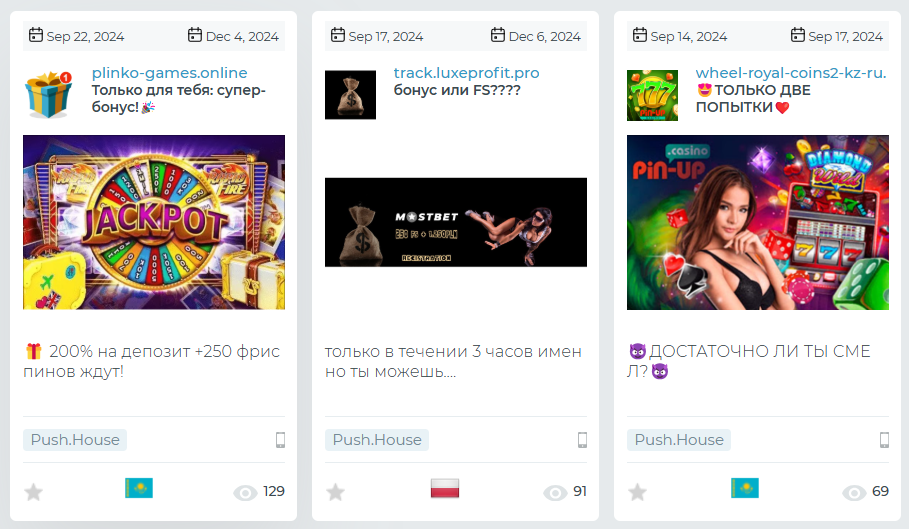Image resolution: width=909 pixels, height=529 pixels.
Task: Click Kazakhstan flag on the Pin-Up card
Action: click(745, 488)
